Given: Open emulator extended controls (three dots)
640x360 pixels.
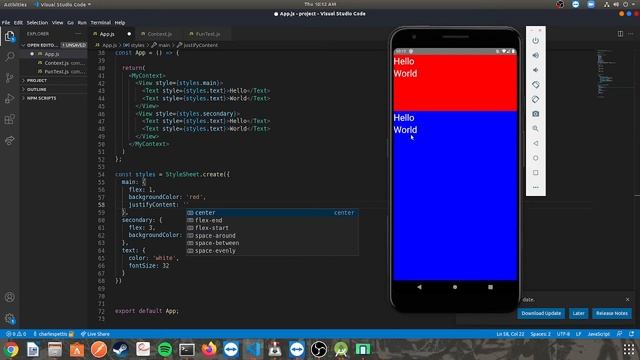Looking at the screenshot, I should [x=536, y=187].
